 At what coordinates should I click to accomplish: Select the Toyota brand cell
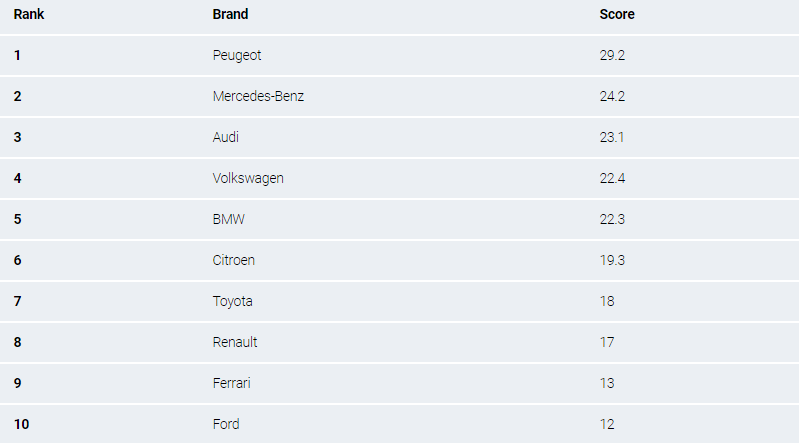pos(233,301)
